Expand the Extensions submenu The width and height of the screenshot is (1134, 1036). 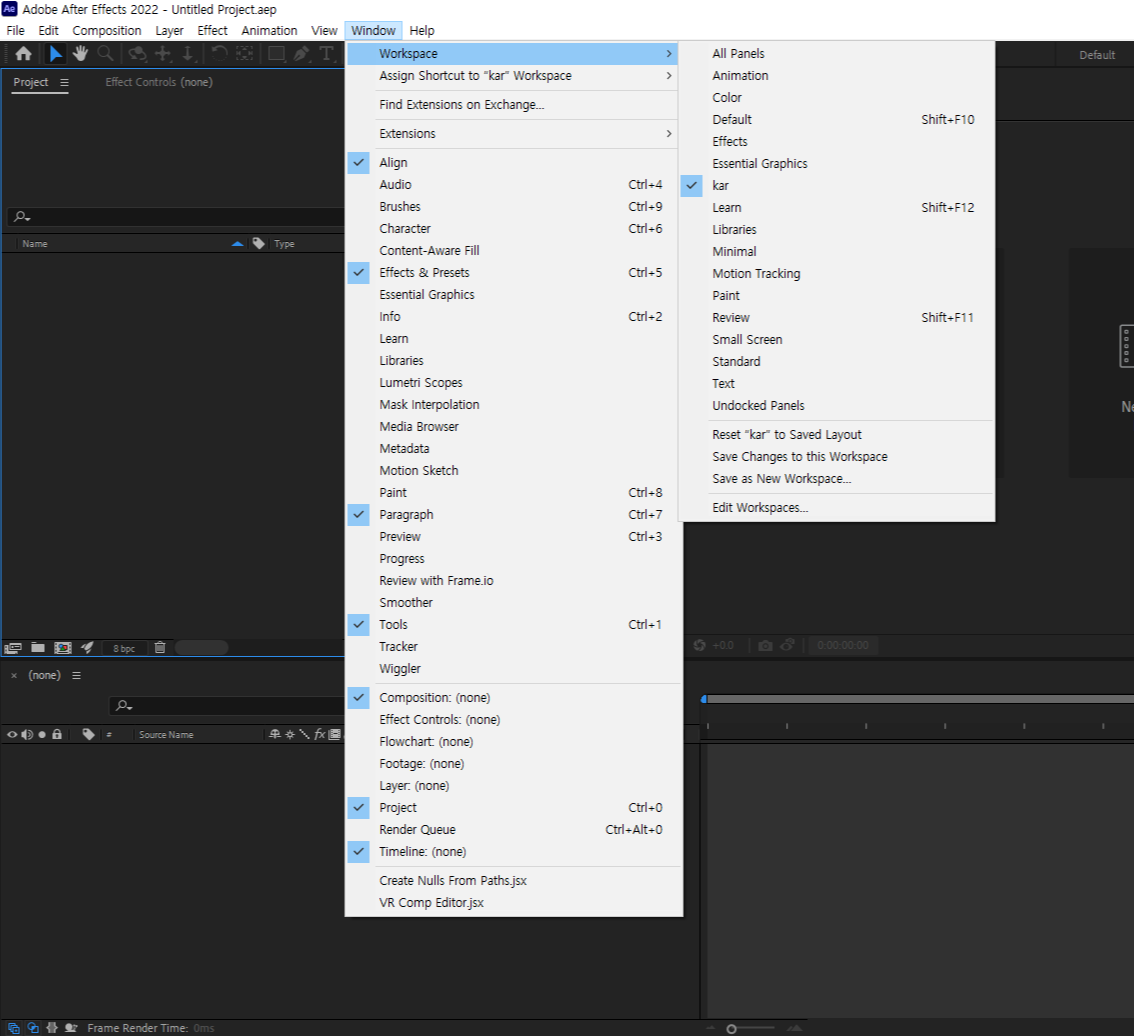512,134
